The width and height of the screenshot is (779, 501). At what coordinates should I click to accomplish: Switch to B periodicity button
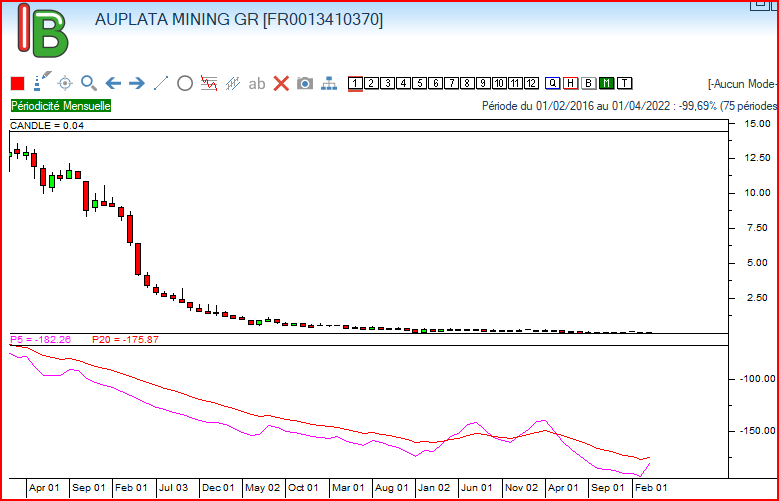(589, 84)
